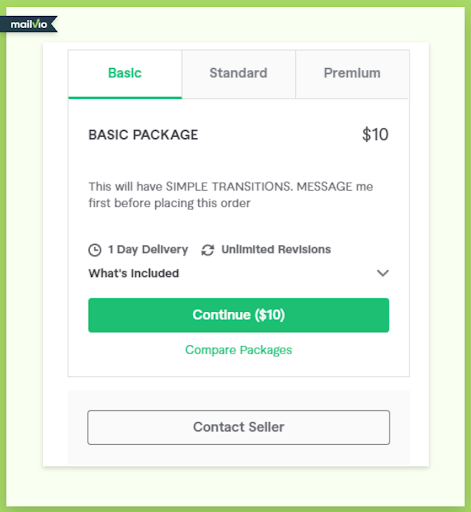Click the word mailvio in logo
The width and height of the screenshot is (471, 512).
[x=29, y=24]
